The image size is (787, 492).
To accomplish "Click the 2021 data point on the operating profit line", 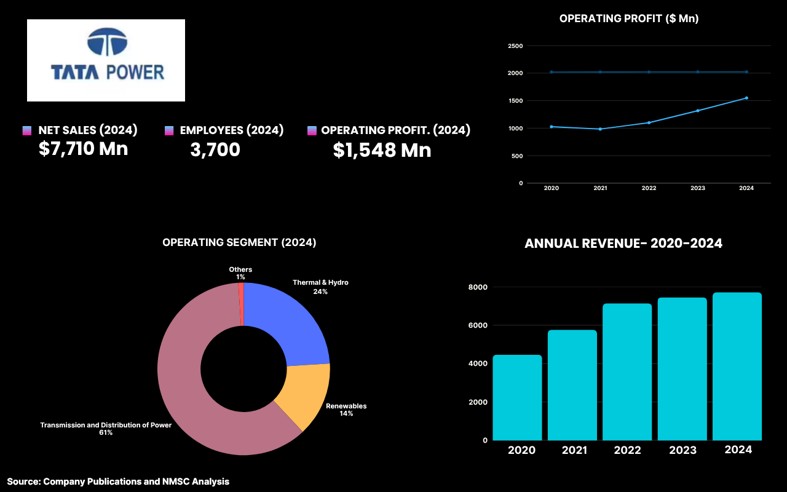I will pyautogui.click(x=600, y=129).
